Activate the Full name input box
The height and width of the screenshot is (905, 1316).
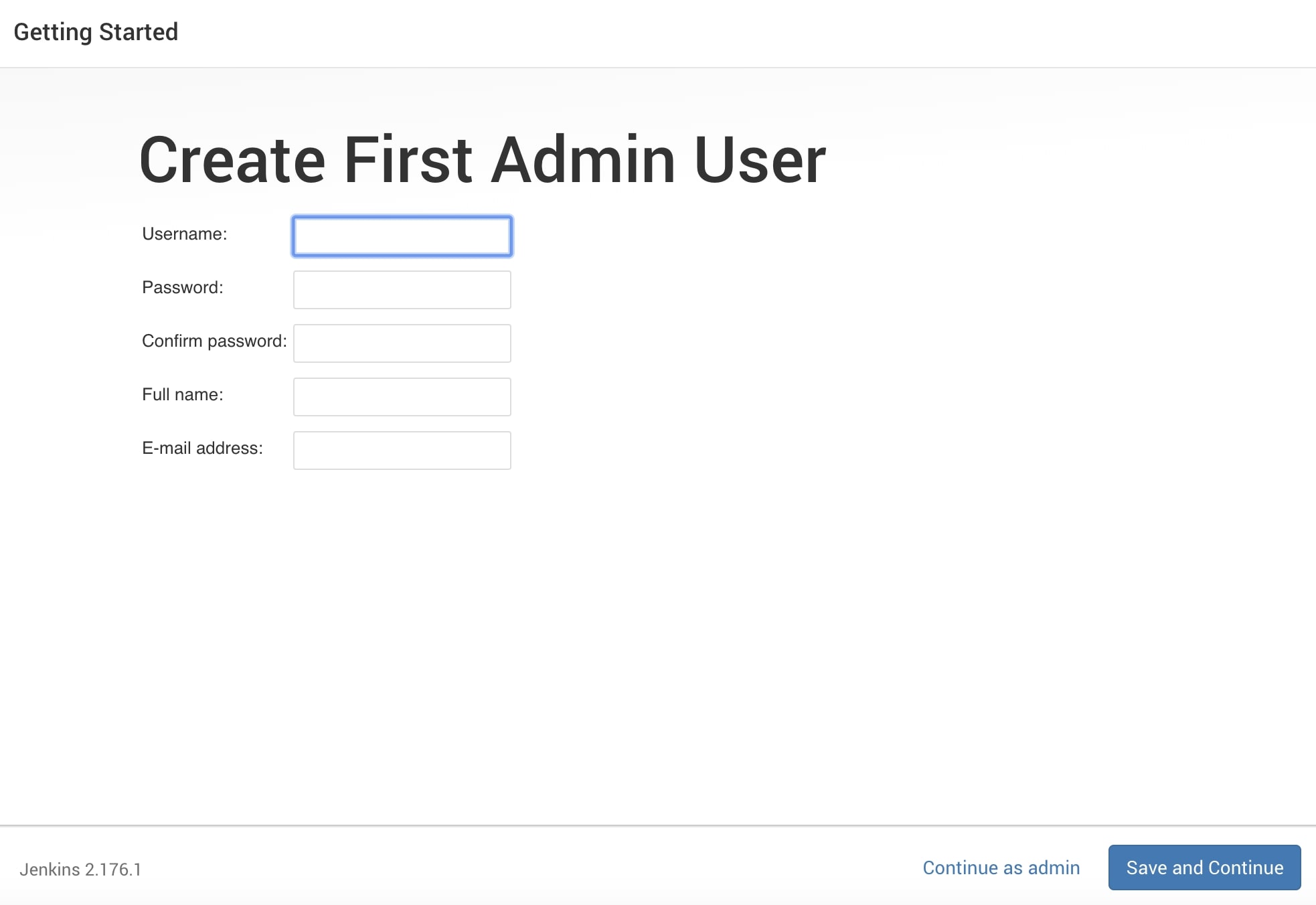tap(402, 397)
